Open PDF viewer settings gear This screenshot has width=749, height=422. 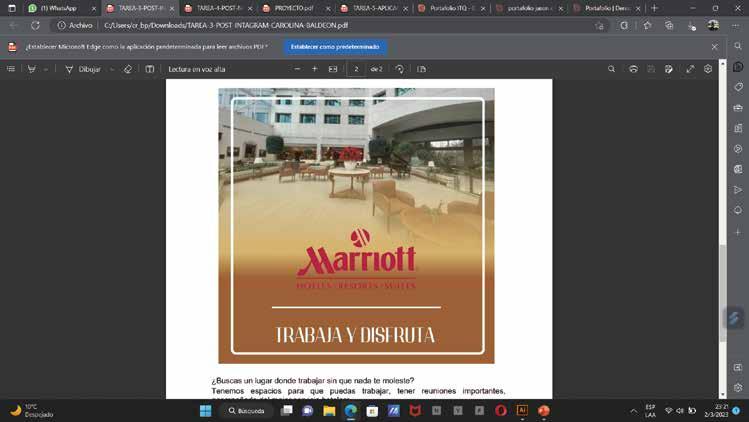click(708, 69)
